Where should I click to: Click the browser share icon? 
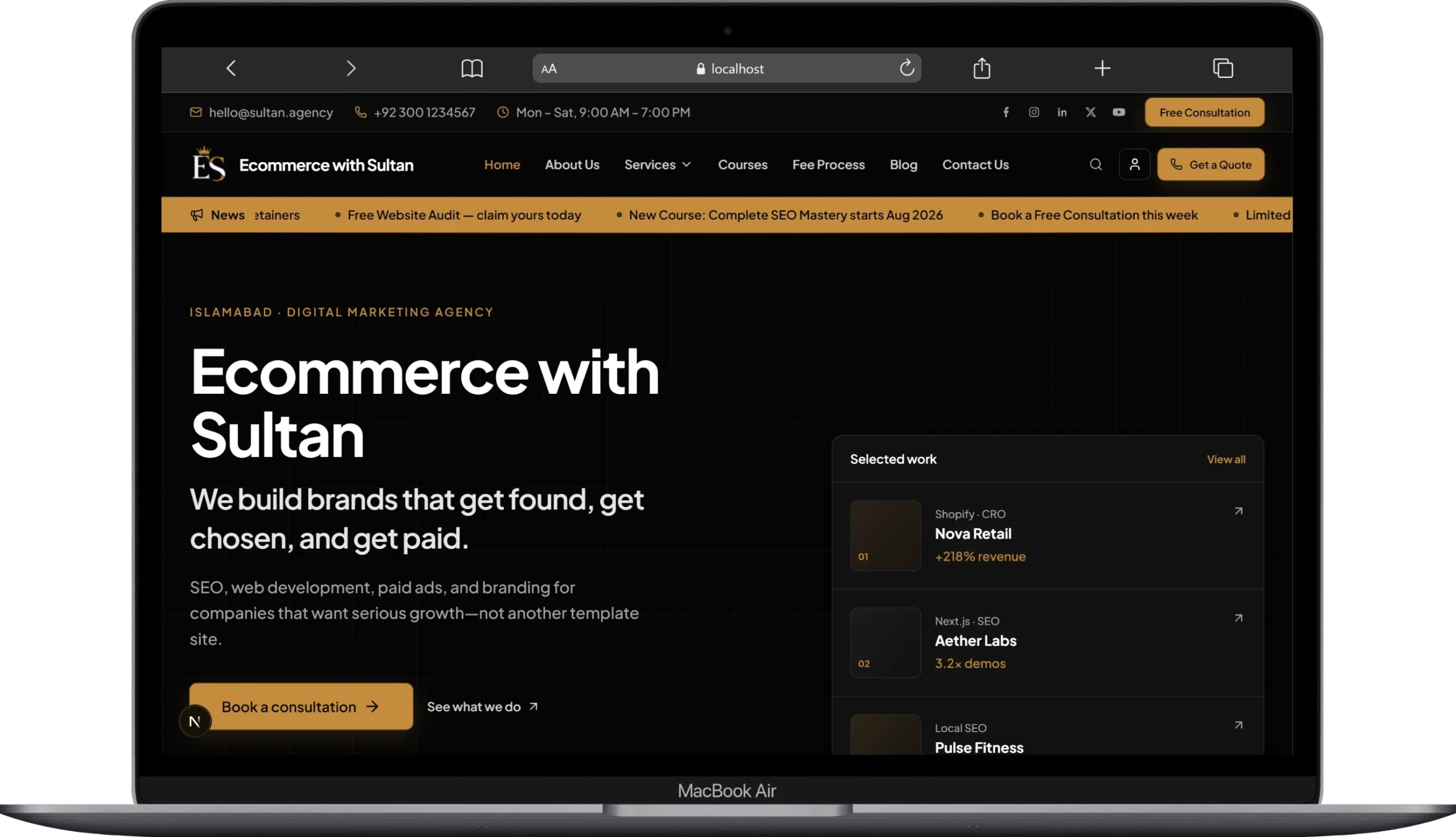tap(982, 68)
